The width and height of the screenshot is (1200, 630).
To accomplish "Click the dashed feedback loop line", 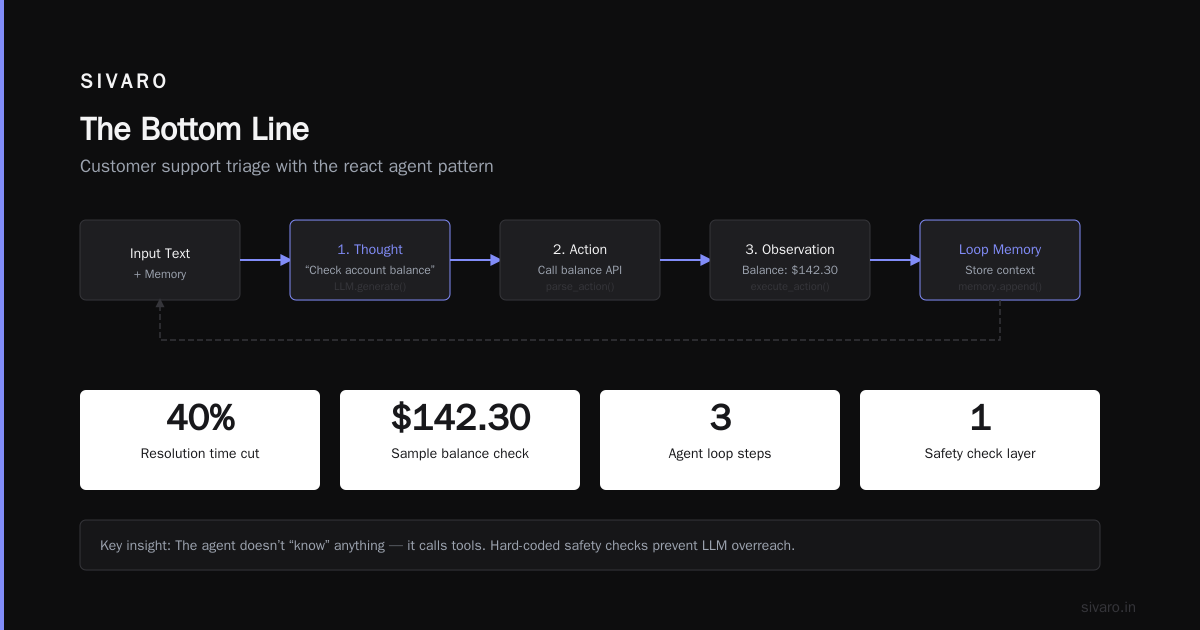I will (x=580, y=340).
